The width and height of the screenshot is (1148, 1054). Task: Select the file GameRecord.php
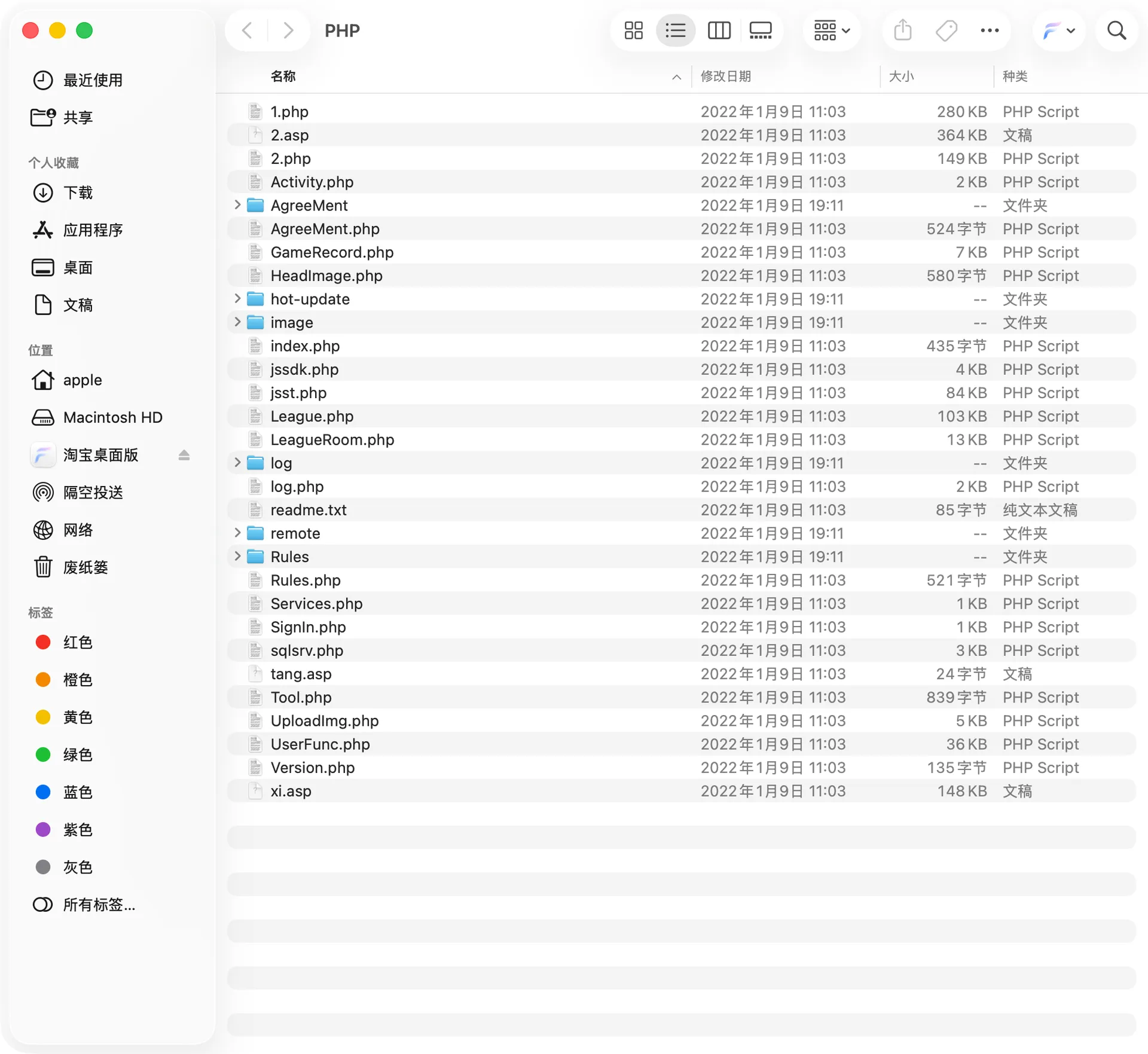pos(681,252)
